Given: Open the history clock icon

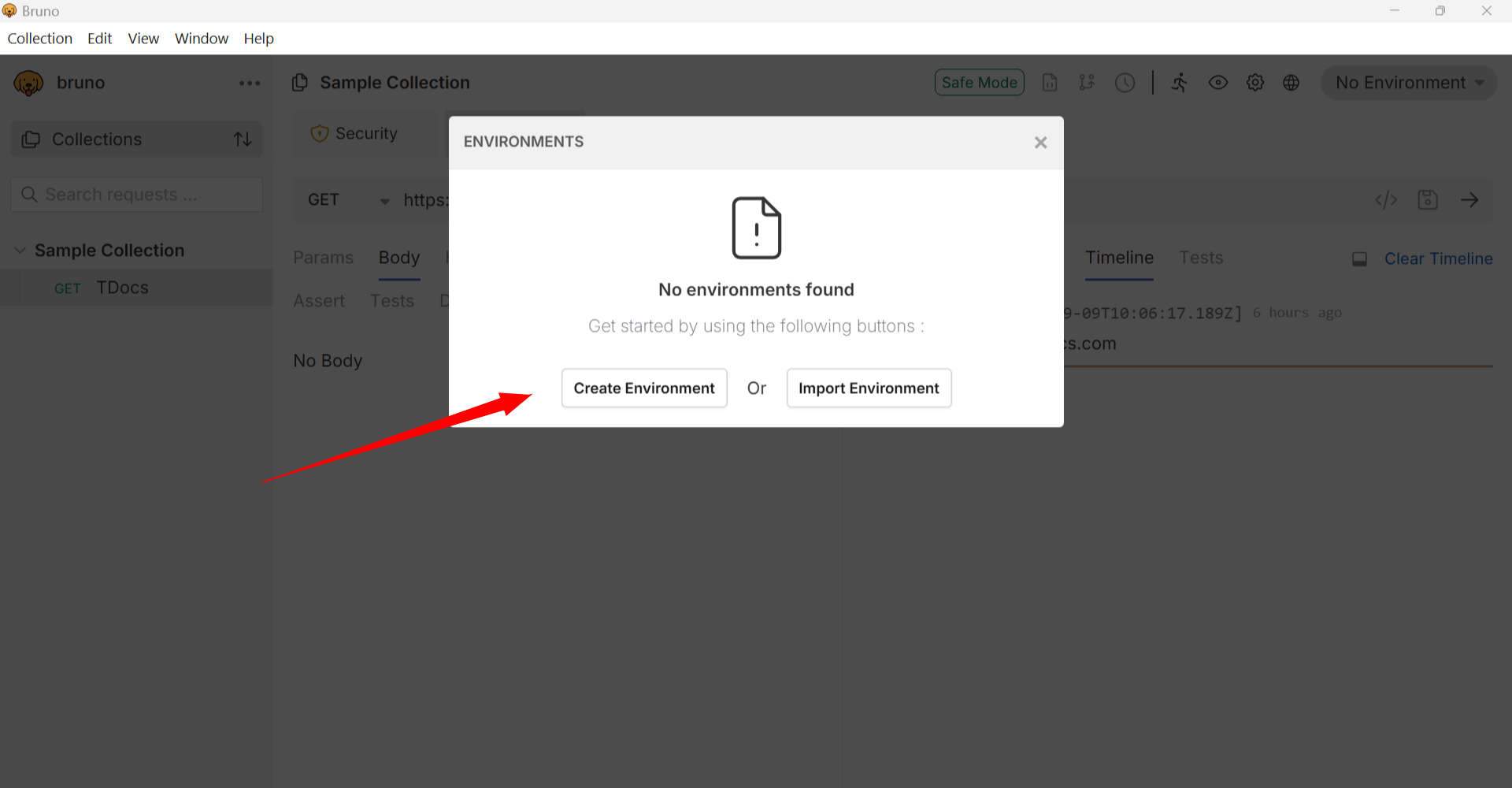Looking at the screenshot, I should [x=1125, y=83].
